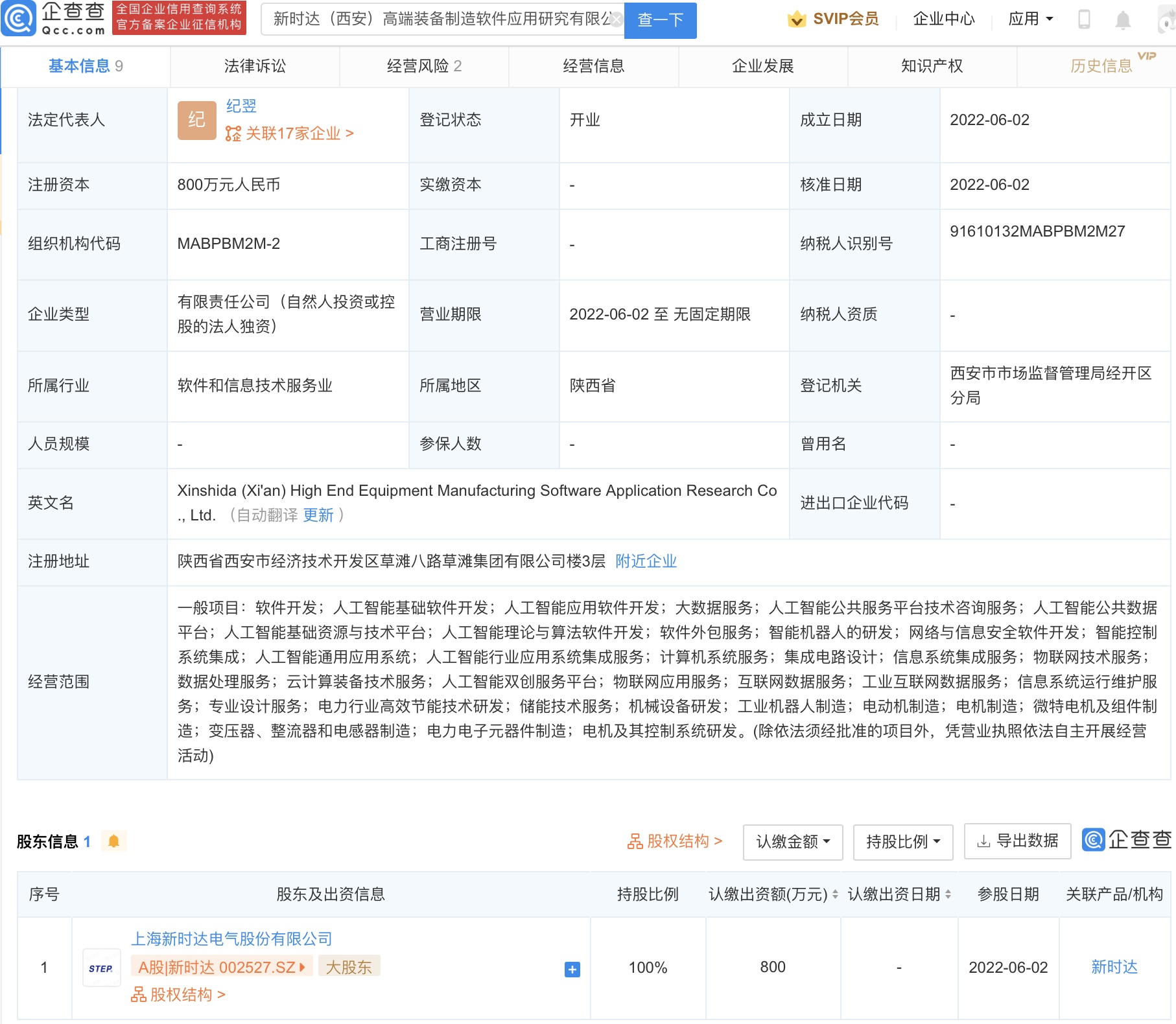Select the 800万元人民币 registered capital value
The width and height of the screenshot is (1176, 1024).
[x=229, y=185]
